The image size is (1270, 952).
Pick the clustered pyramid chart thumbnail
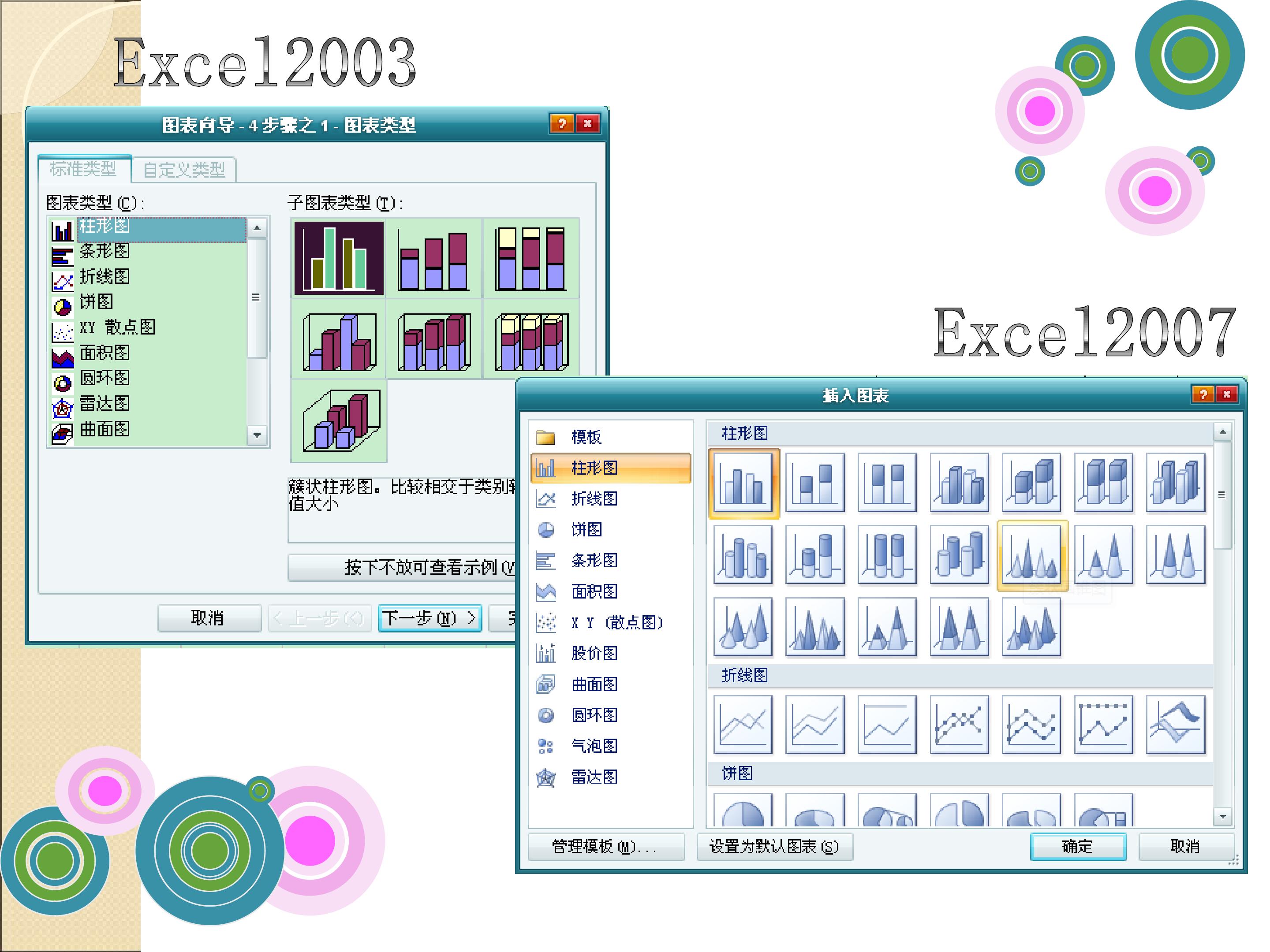click(x=815, y=627)
